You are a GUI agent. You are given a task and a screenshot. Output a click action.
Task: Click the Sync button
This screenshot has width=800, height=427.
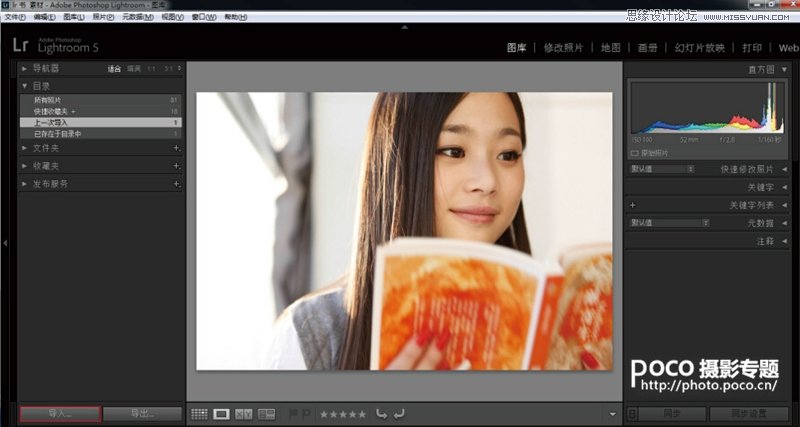[672, 413]
